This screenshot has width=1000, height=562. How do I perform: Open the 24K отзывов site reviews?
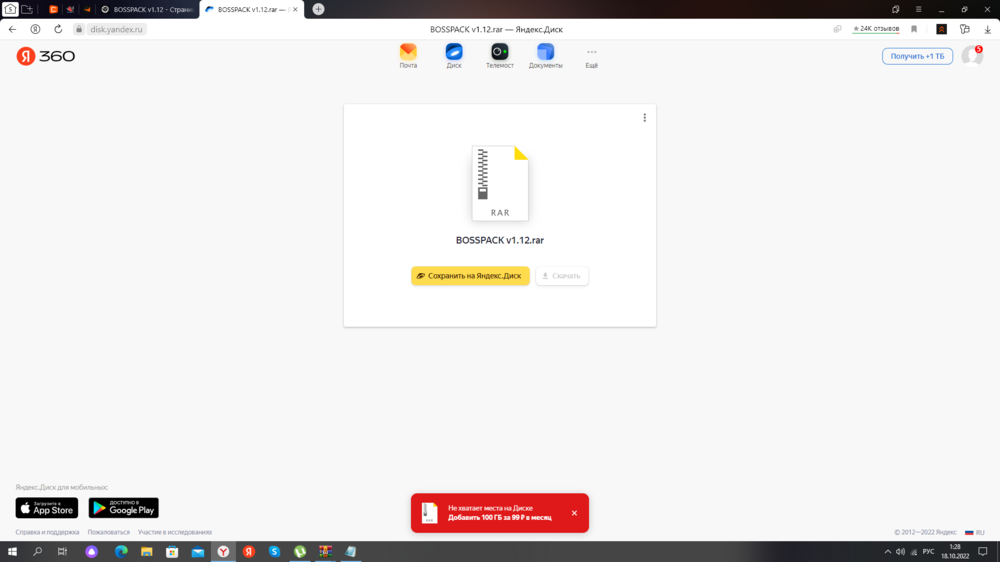[x=876, y=29]
